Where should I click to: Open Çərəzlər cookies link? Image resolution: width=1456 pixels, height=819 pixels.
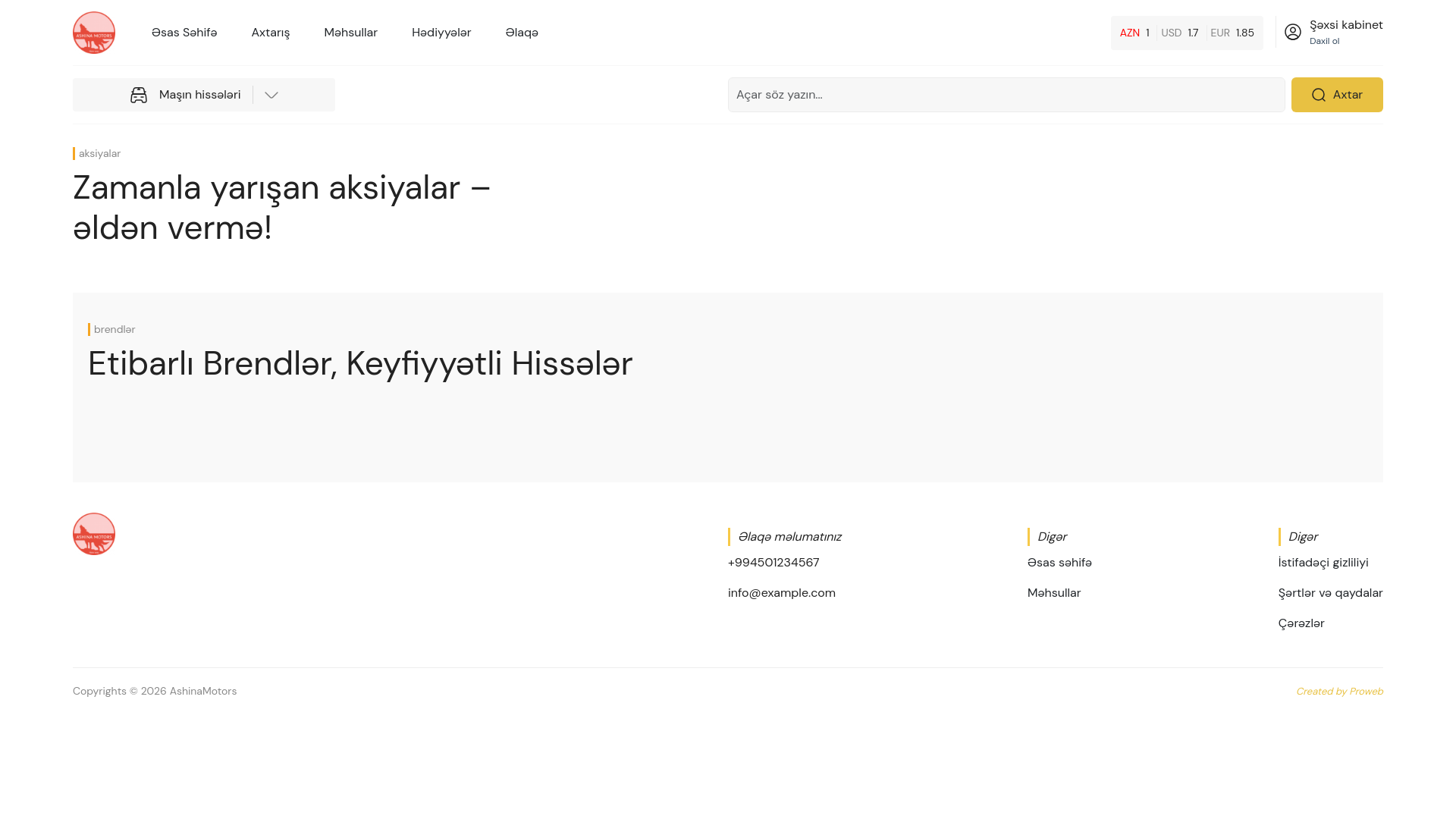[1301, 623]
